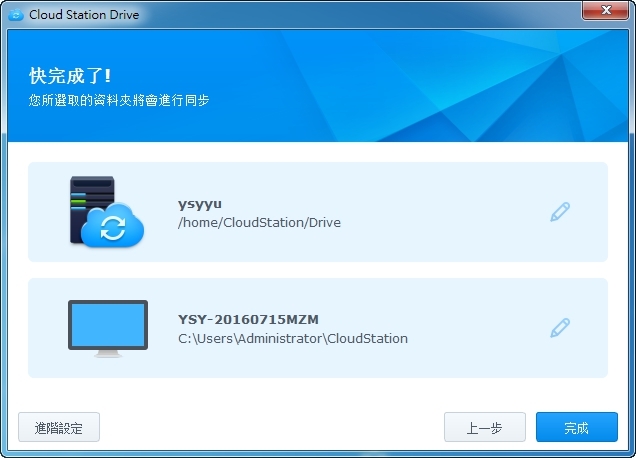Click the blue computer monitor icon
The image size is (636, 458).
[x=108, y=329]
